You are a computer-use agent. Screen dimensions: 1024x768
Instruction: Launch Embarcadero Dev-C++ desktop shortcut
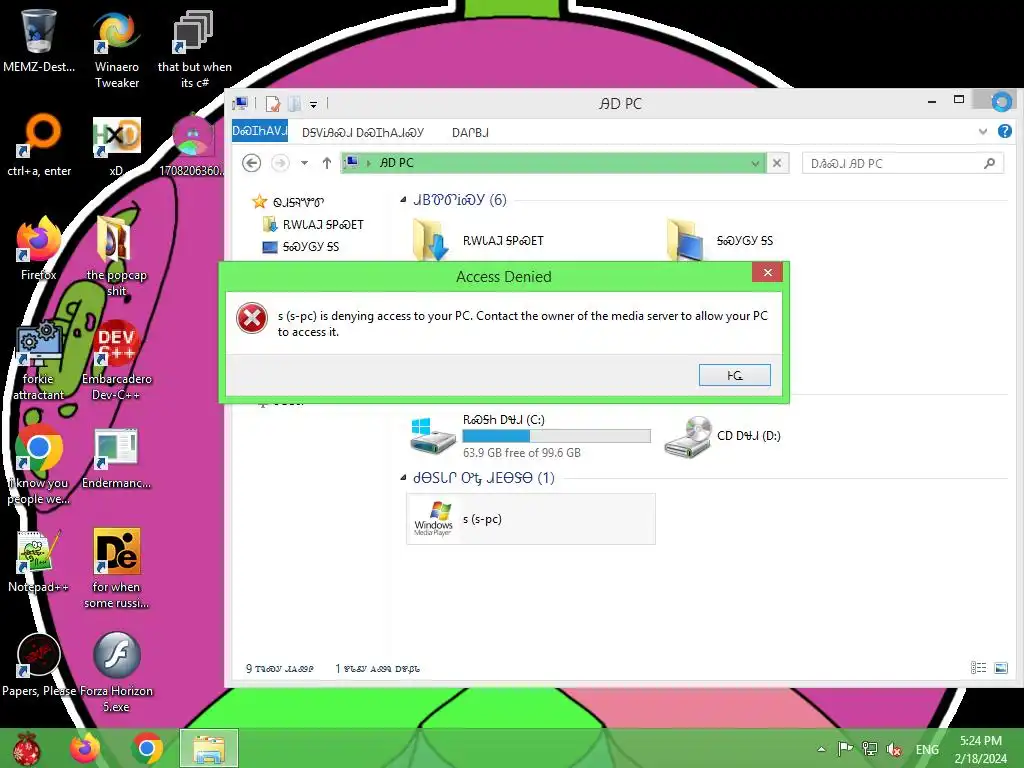(116, 360)
